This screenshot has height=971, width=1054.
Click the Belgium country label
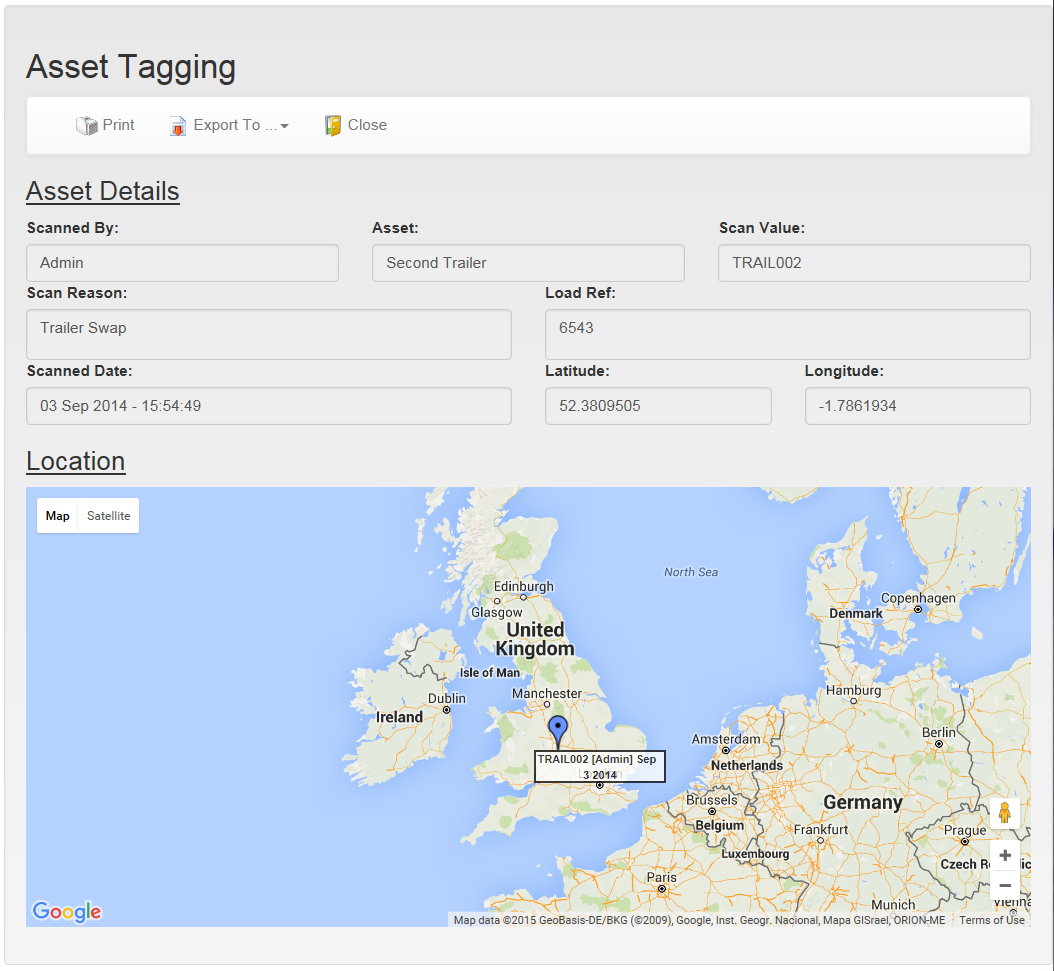(x=720, y=825)
